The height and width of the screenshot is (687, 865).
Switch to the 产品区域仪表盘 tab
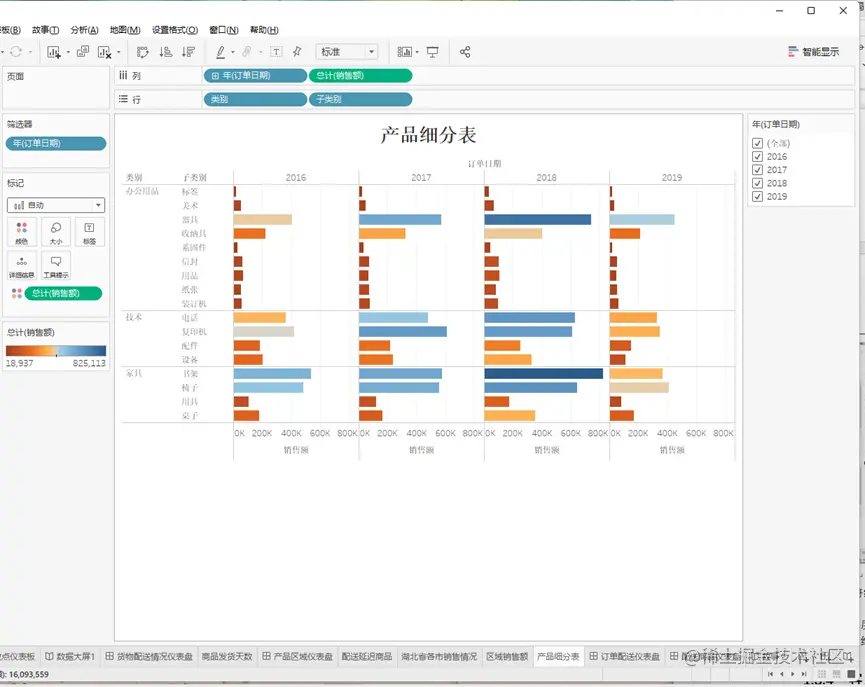click(298, 656)
